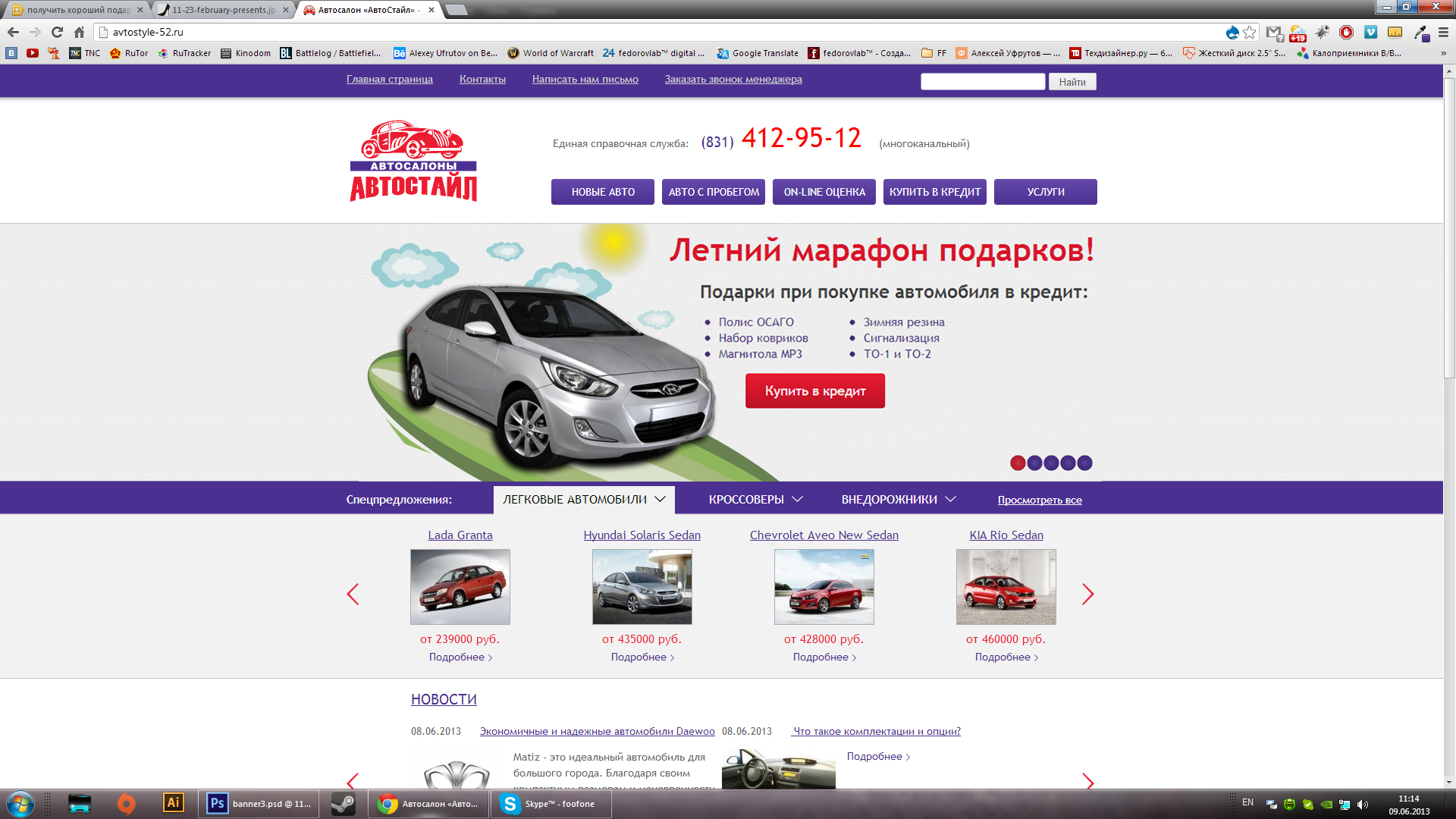Click the volume icon in system tray
The width and height of the screenshot is (1456, 819).
[1363, 805]
